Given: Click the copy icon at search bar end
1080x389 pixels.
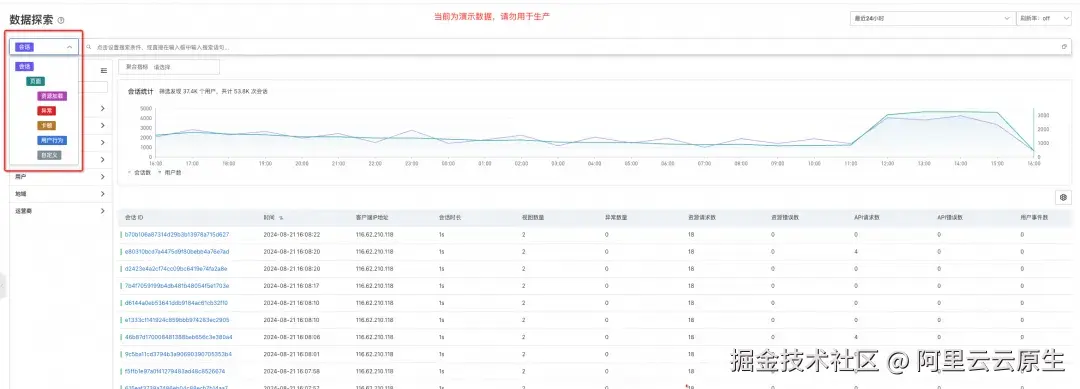Looking at the screenshot, I should [1064, 47].
